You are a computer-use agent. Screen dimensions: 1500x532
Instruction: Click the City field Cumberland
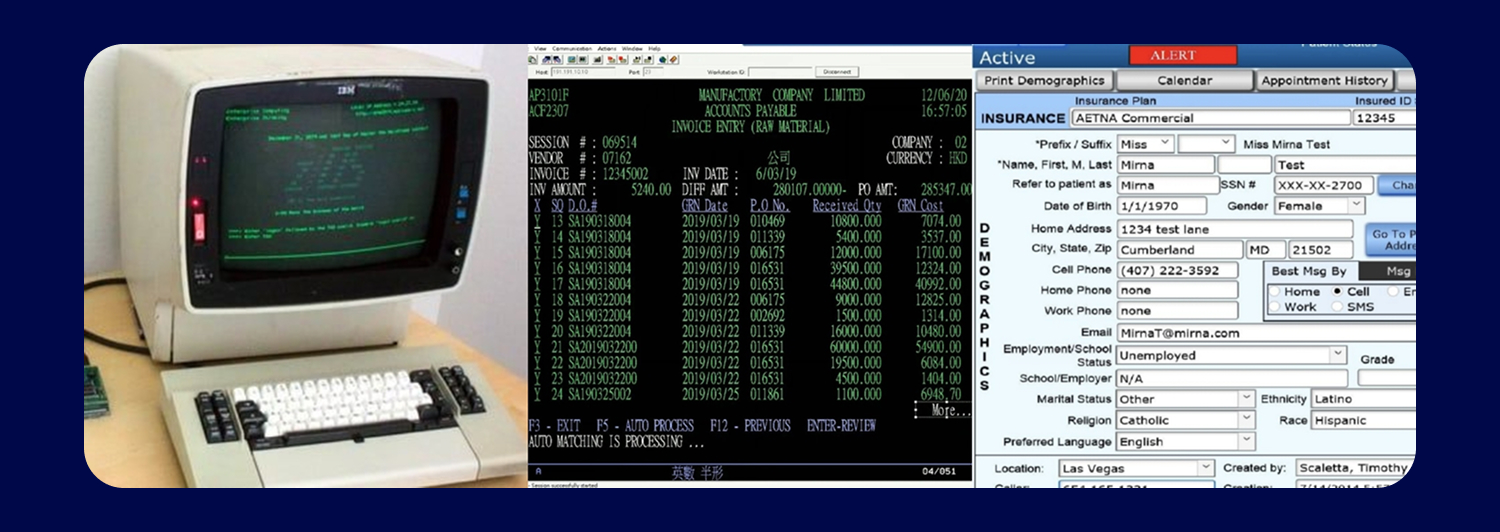[x=1179, y=249]
